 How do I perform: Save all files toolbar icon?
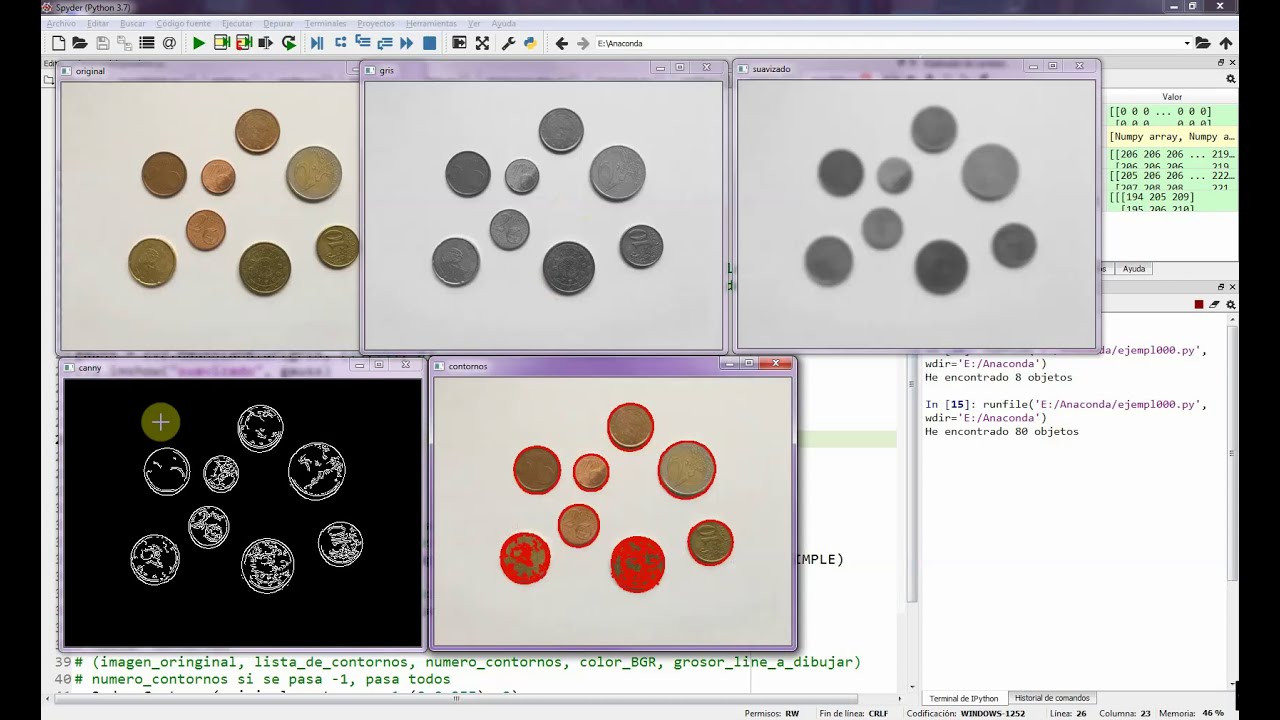click(x=124, y=43)
